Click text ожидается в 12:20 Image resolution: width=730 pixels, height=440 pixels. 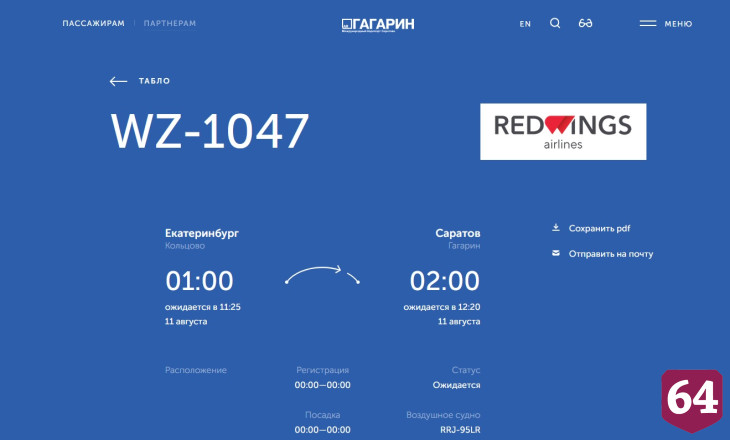tap(442, 307)
